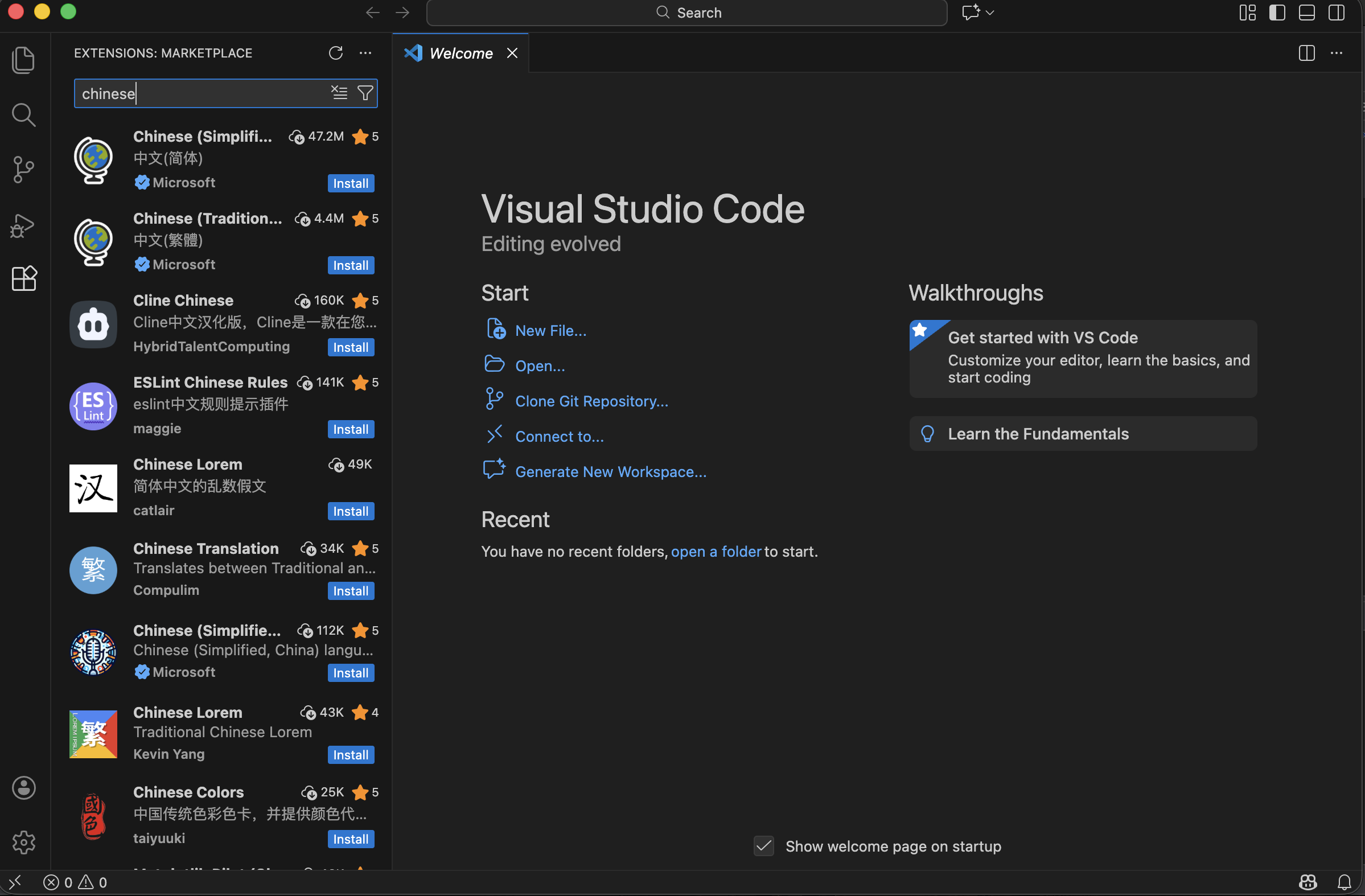Install Chinese (Simplified) language pack

(x=351, y=183)
